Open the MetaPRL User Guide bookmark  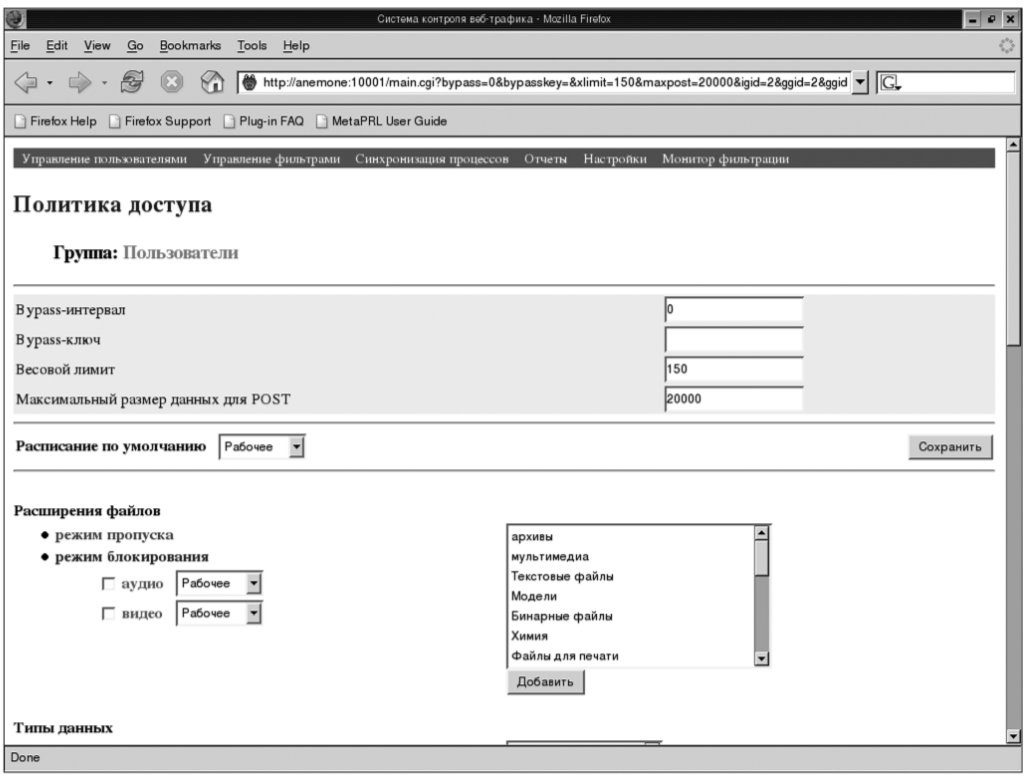(381, 121)
